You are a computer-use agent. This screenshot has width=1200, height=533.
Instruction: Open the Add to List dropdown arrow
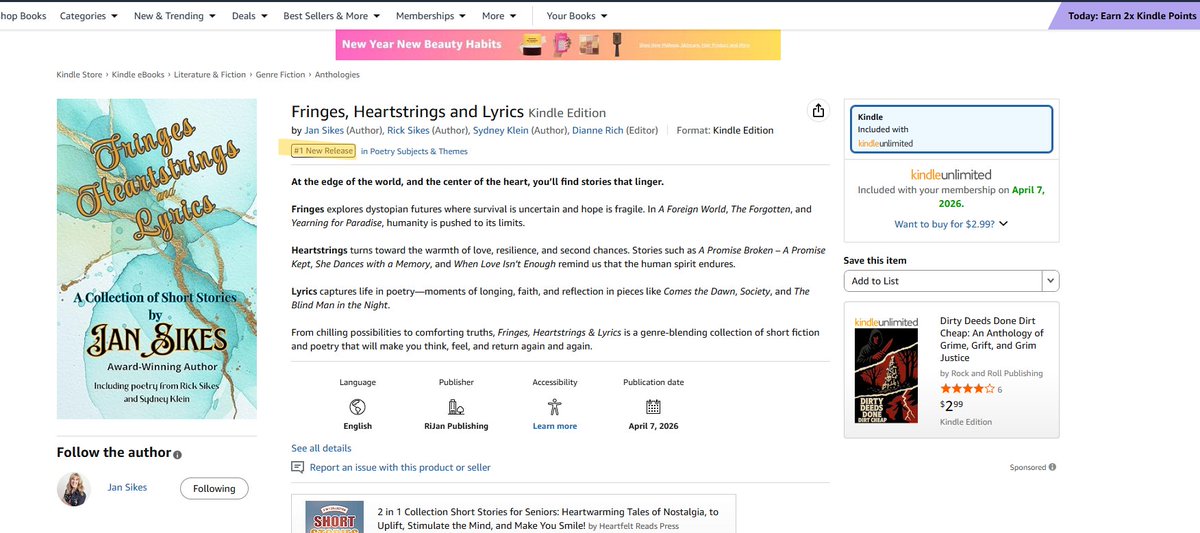[x=1050, y=281]
